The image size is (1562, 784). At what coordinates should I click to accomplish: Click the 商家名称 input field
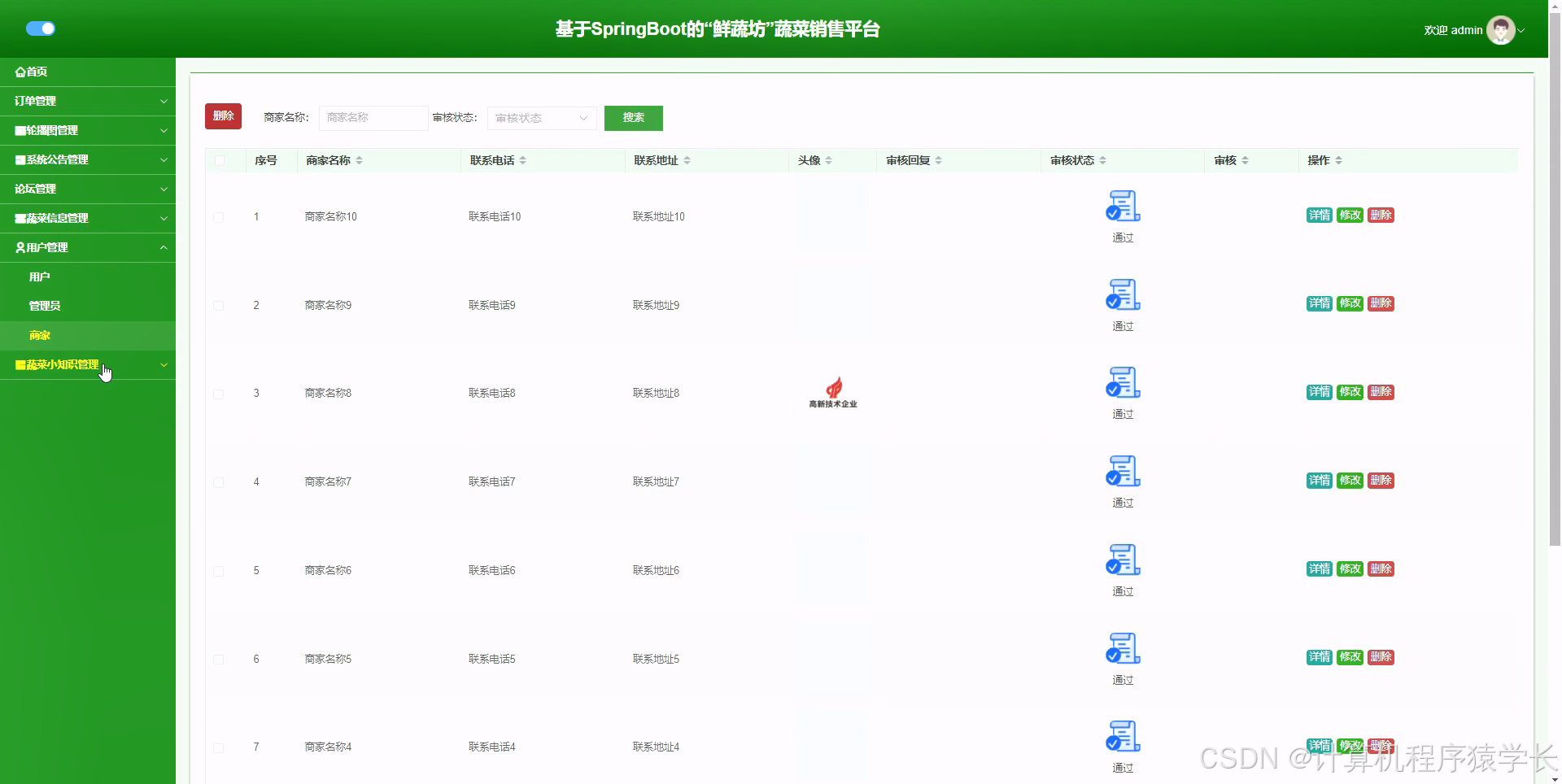point(373,118)
